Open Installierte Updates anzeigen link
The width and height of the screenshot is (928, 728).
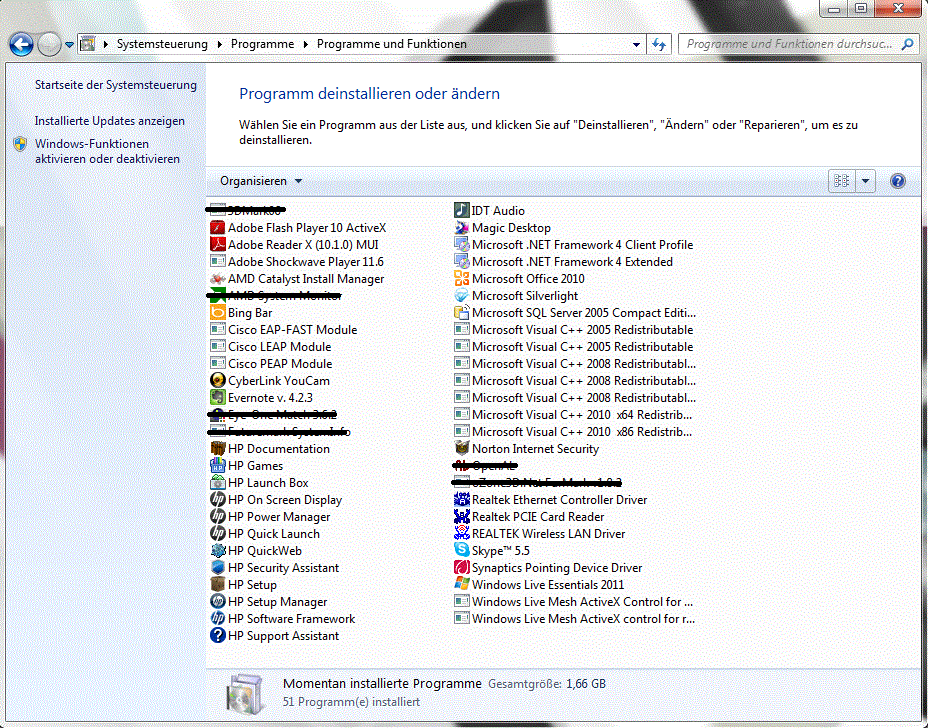(x=109, y=121)
